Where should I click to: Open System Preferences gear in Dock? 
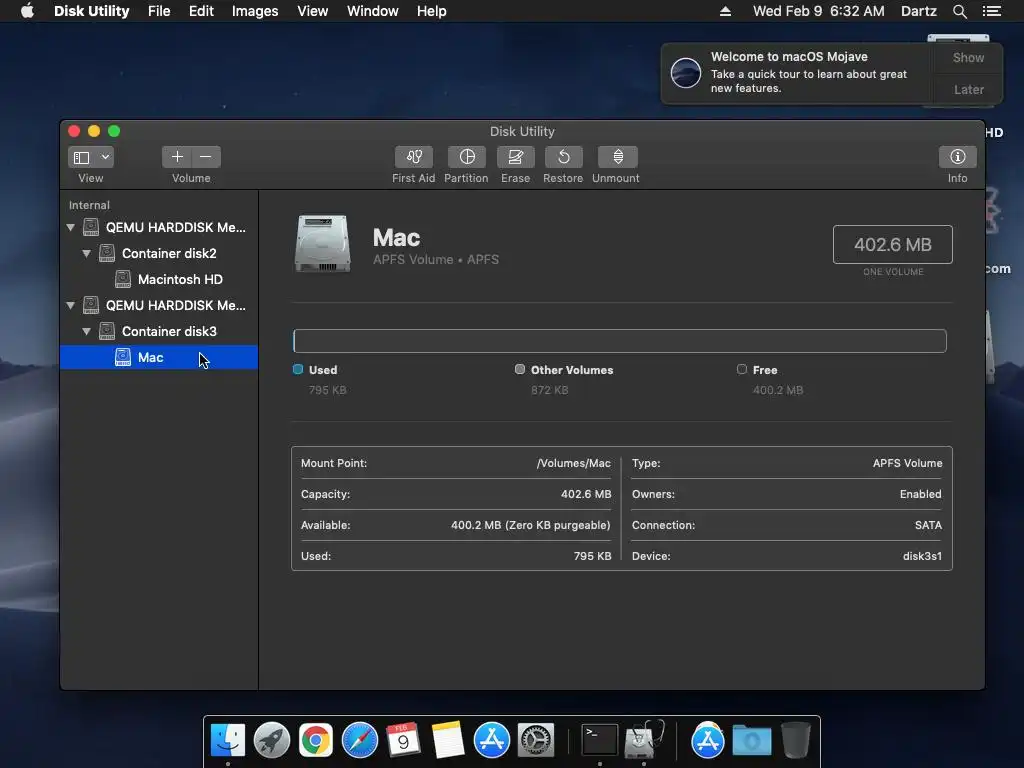click(x=536, y=741)
